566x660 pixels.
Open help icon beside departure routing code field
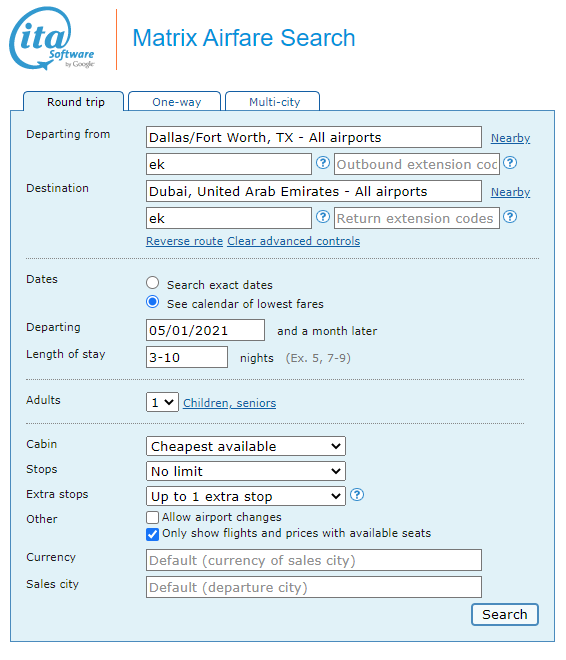click(x=323, y=163)
